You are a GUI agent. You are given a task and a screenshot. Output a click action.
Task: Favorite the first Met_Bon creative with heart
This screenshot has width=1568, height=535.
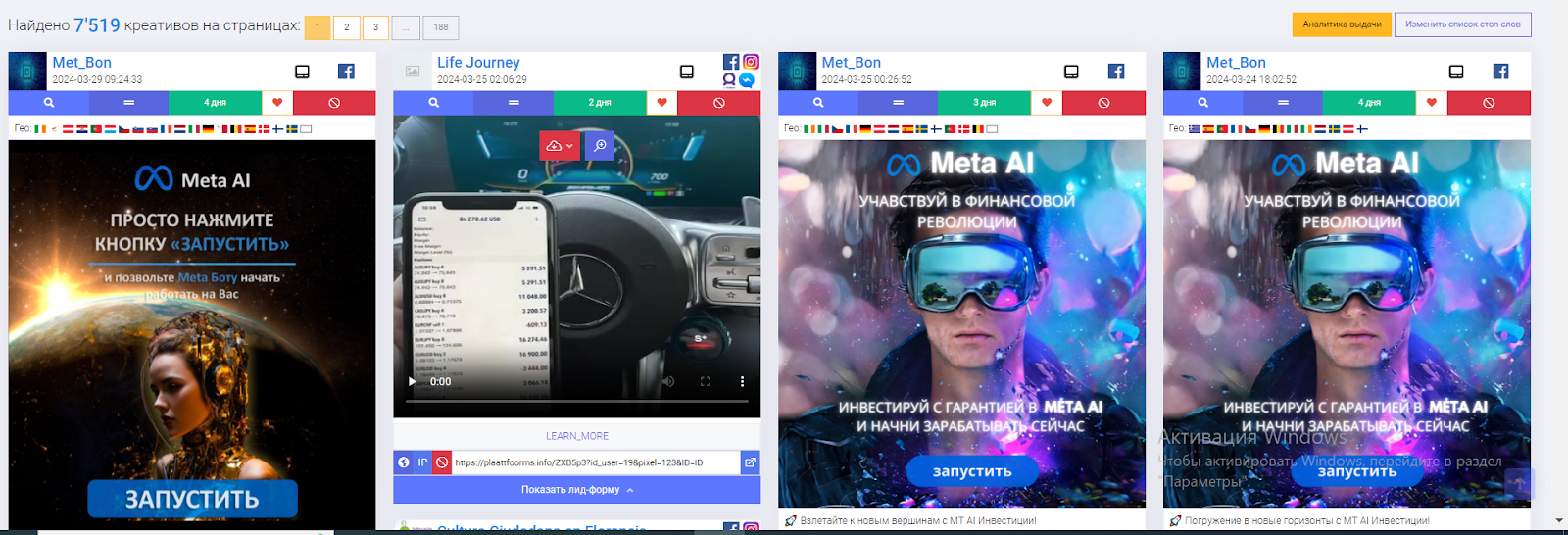point(277,103)
